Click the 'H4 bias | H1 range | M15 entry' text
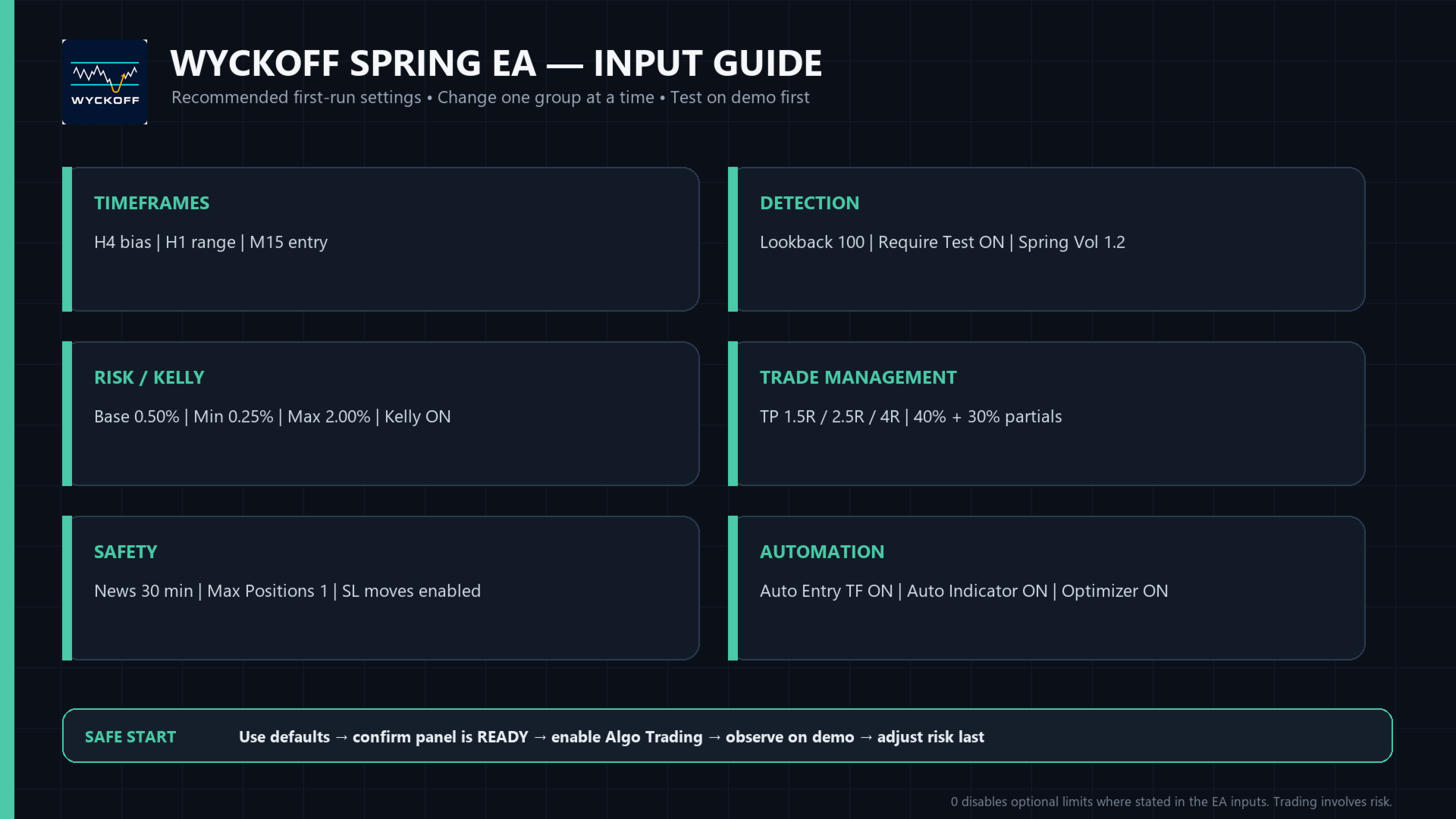Viewport: 1456px width, 819px height. (211, 243)
